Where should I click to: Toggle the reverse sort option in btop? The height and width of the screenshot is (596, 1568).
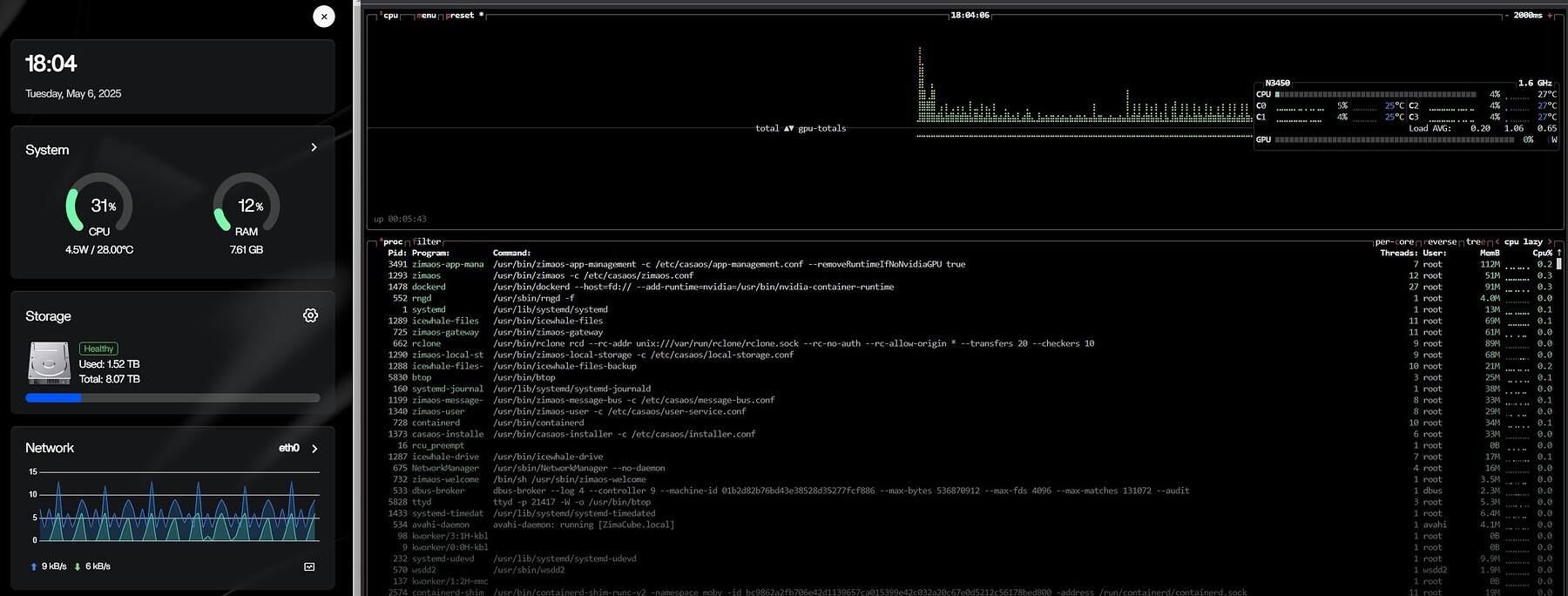coord(1441,242)
